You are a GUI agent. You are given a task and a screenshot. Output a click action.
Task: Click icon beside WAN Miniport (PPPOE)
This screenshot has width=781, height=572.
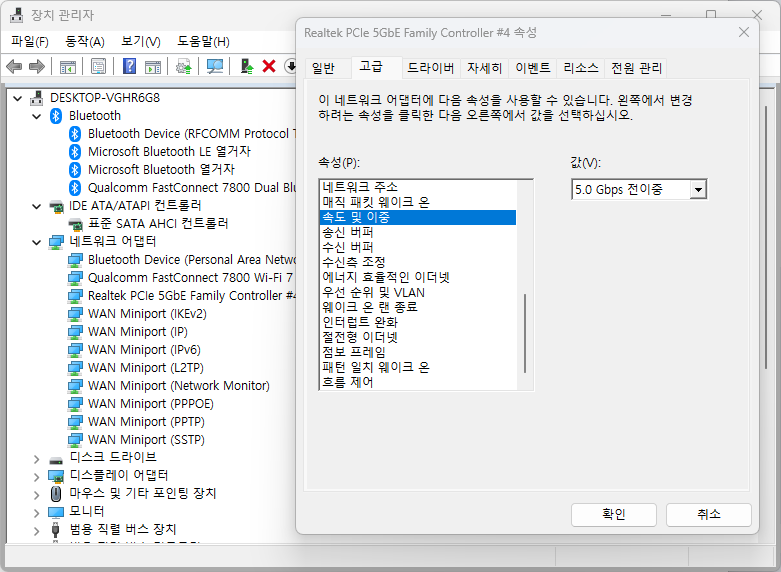[x=75, y=404]
